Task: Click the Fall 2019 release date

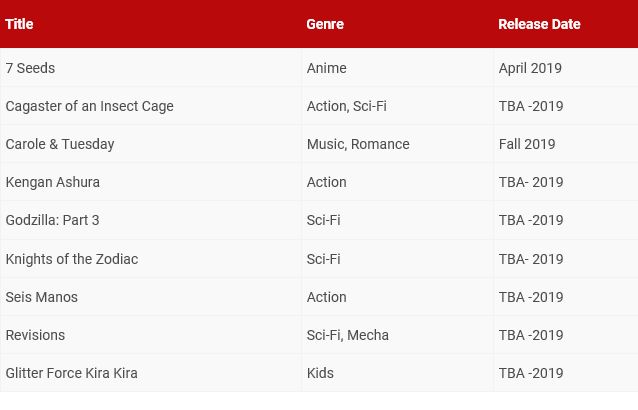Action: click(x=527, y=144)
